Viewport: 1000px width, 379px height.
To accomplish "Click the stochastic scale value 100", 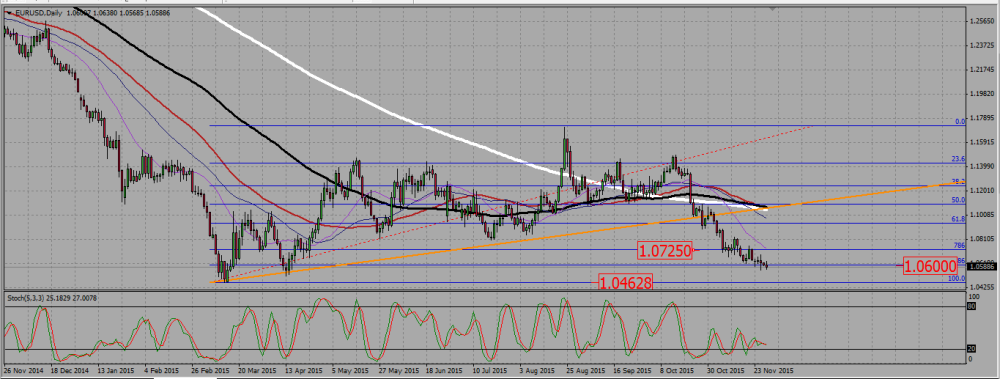I will tap(974, 297).
